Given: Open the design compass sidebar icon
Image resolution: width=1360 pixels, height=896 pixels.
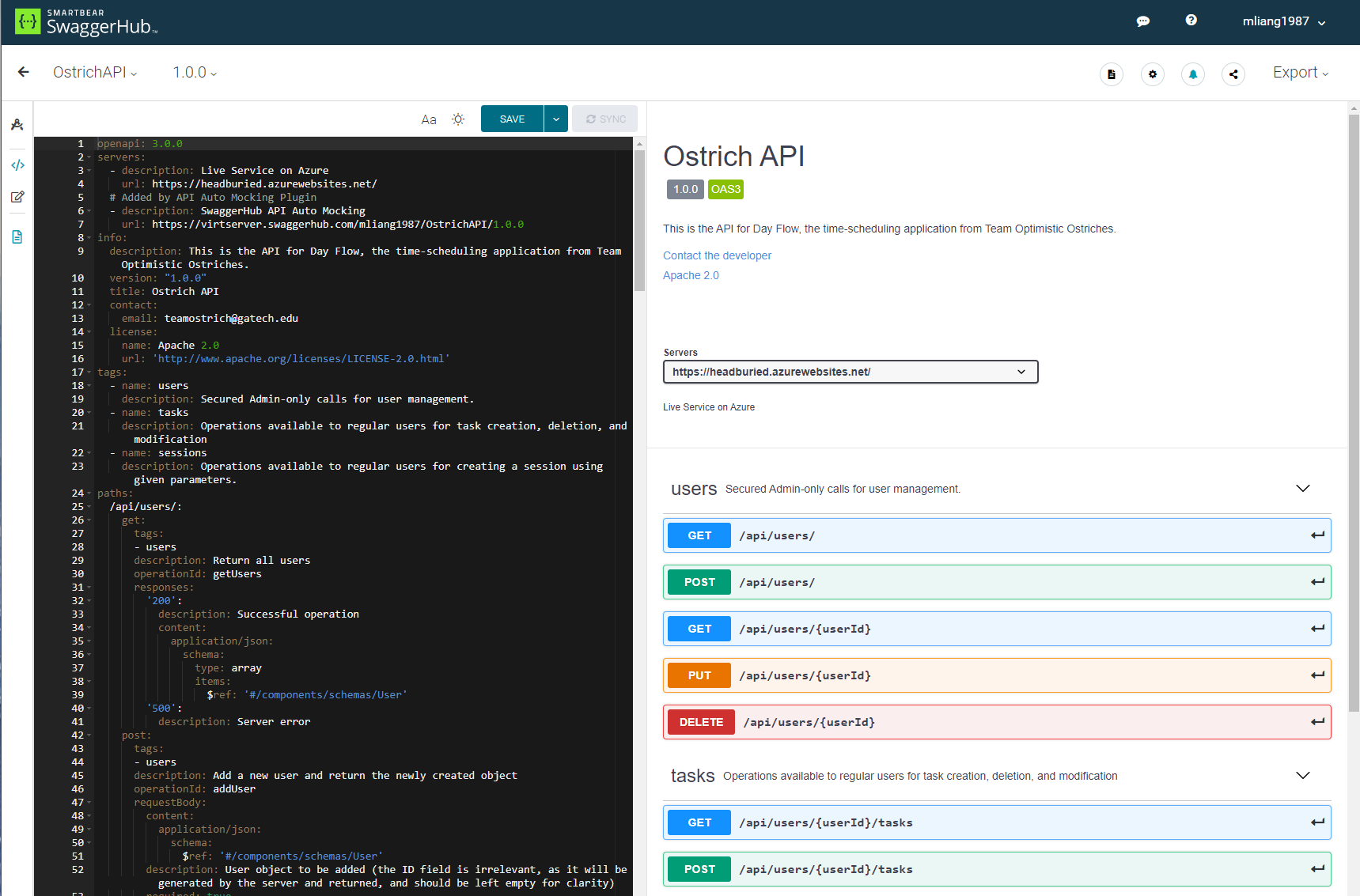Looking at the screenshot, I should (x=17, y=125).
